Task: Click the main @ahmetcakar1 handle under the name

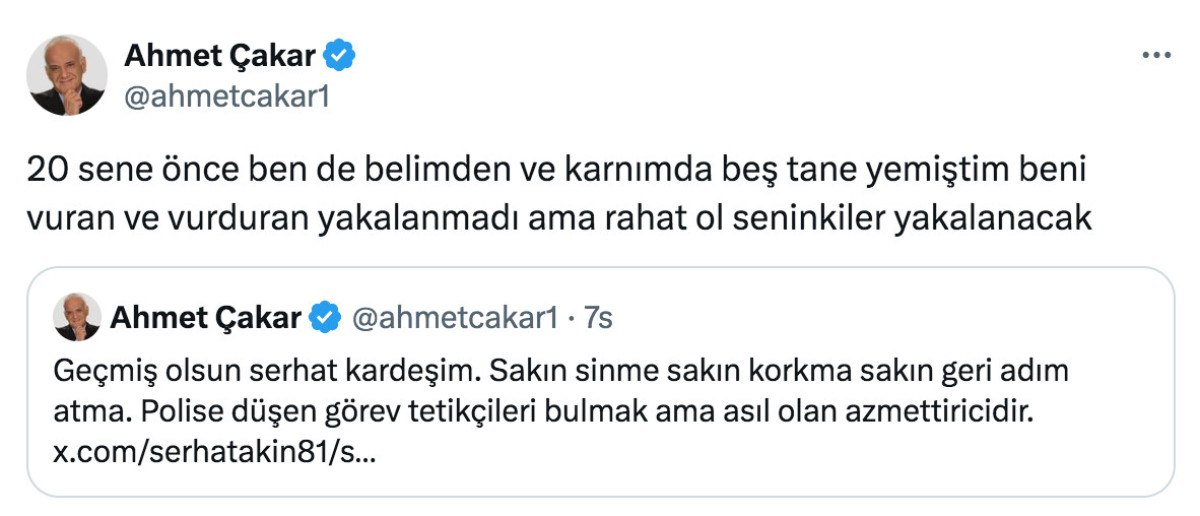Action: pos(226,97)
